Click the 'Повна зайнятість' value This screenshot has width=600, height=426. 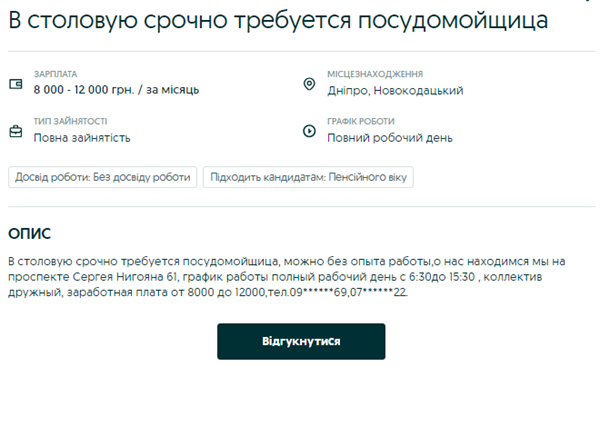(x=82, y=138)
